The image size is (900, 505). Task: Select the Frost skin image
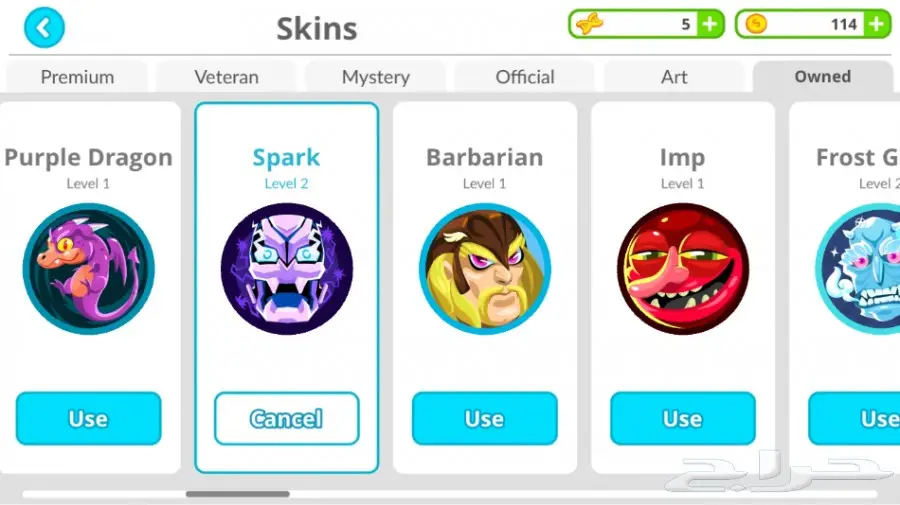coord(858,269)
